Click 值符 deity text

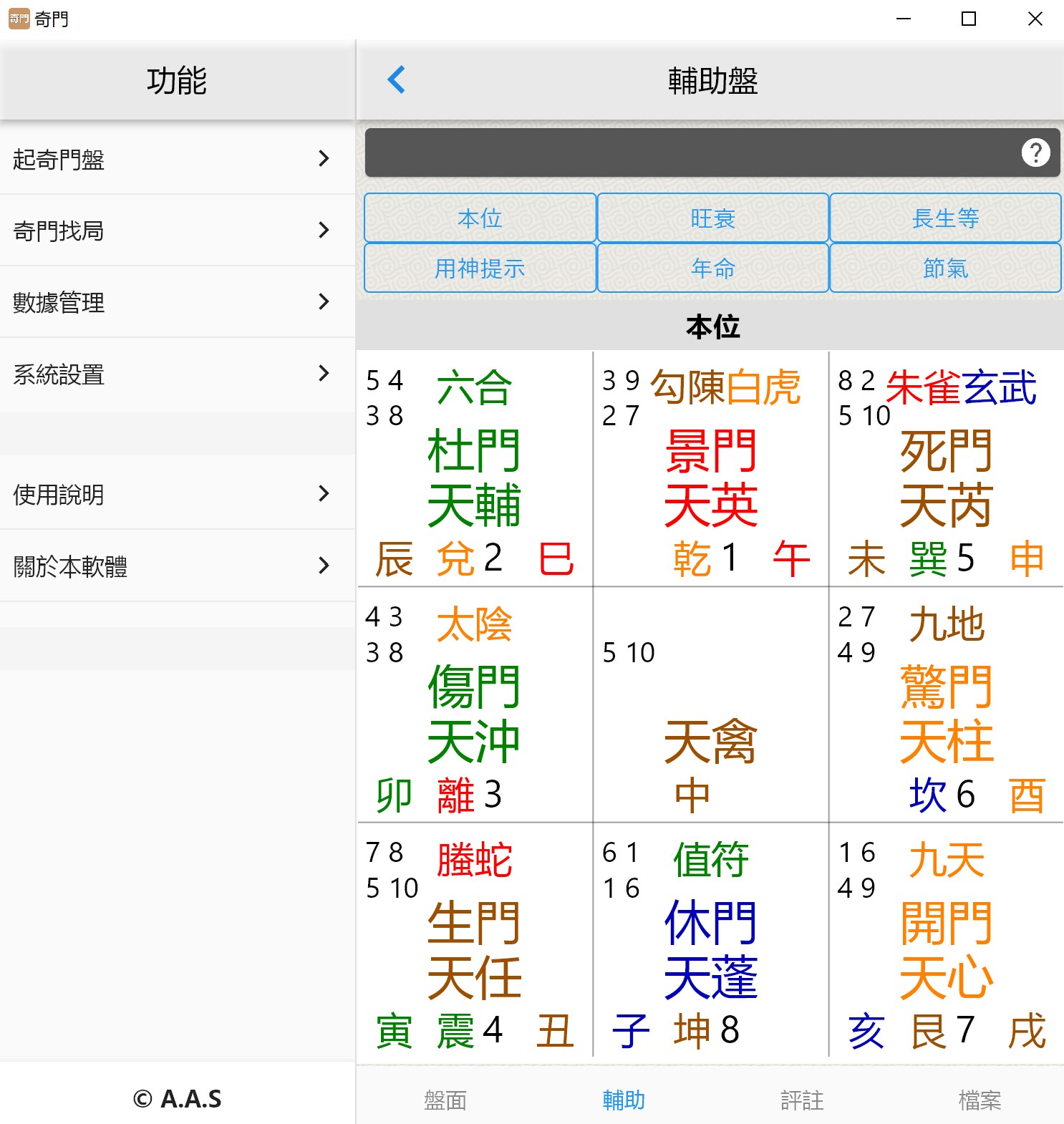[x=710, y=860]
